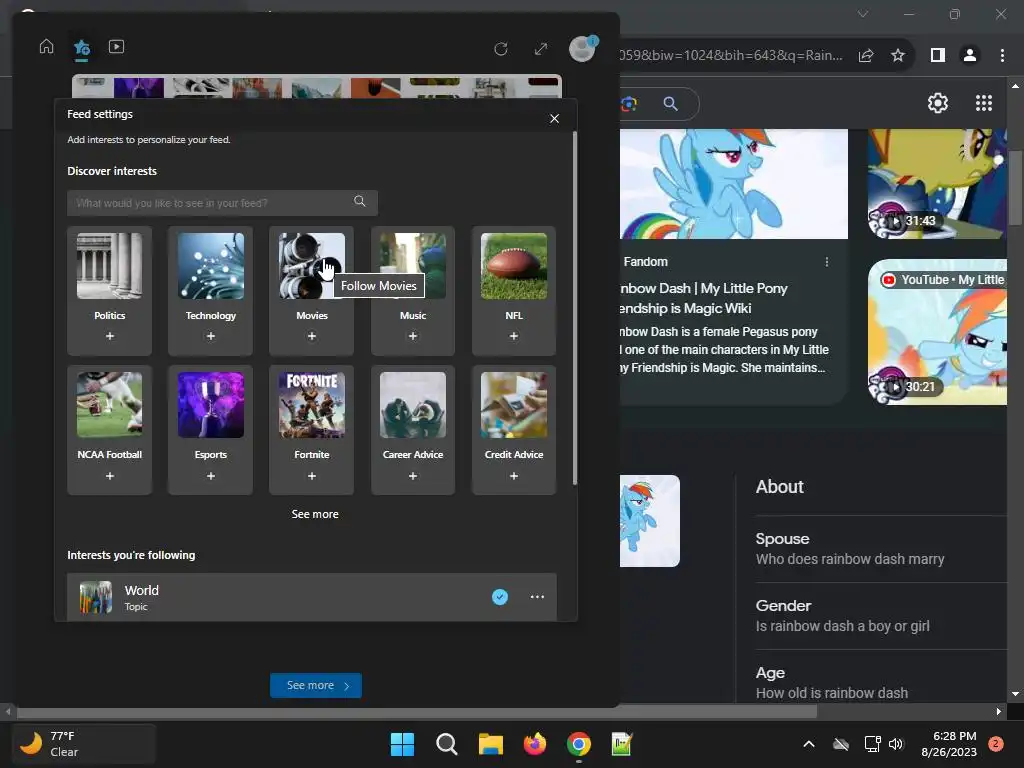Open the personalized feed settings star icon
This screenshot has height=768, width=1024.
click(82, 48)
